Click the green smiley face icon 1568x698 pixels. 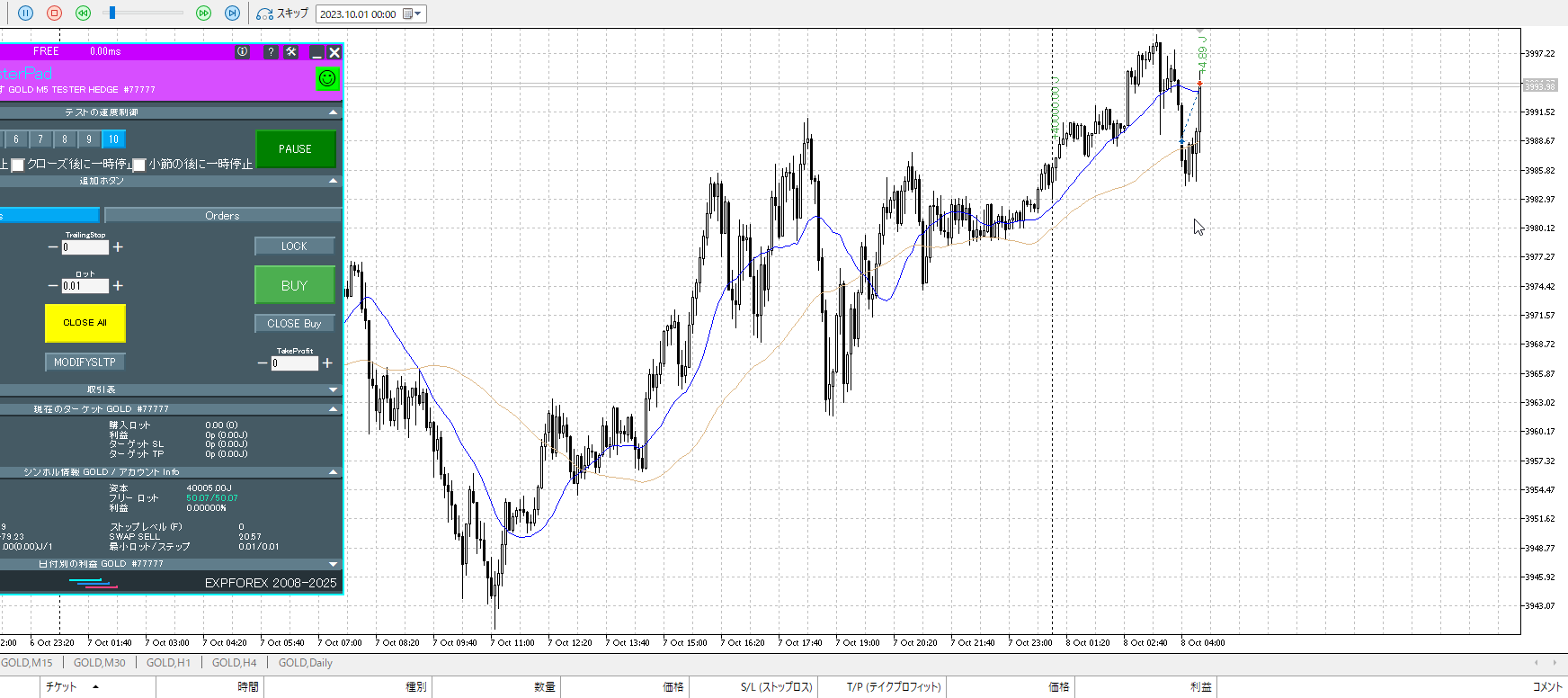tap(327, 78)
